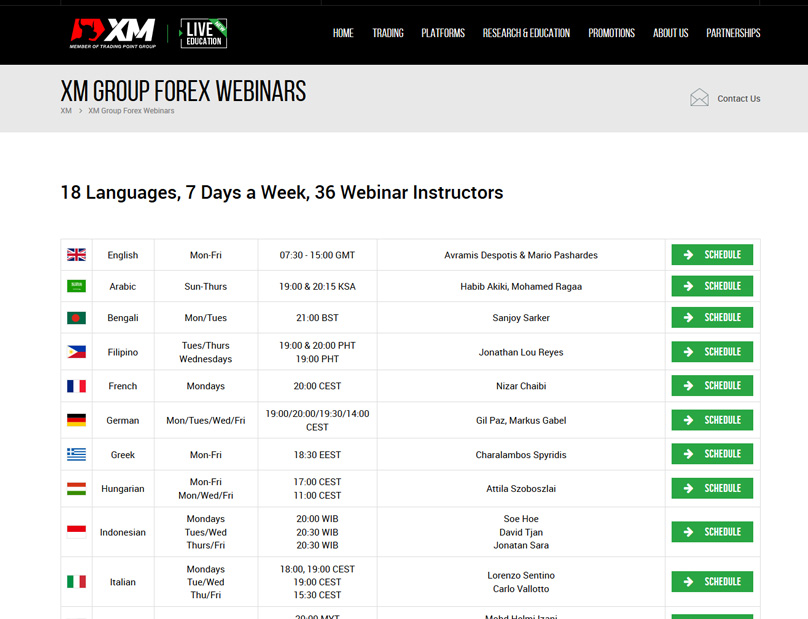Select the 'Indonesian' language cell

coord(123,532)
